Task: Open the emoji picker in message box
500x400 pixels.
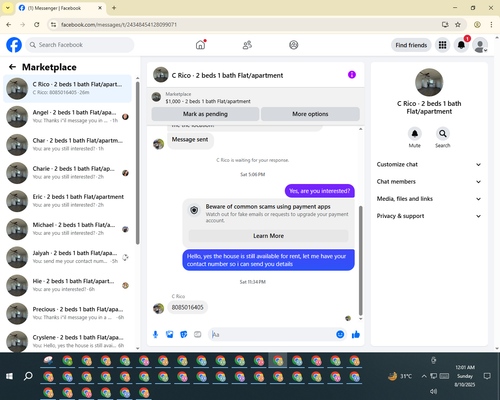Action: 340,334
